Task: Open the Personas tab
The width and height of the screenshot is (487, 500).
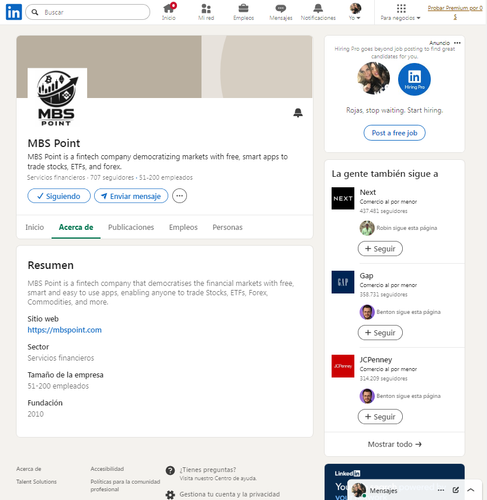Action: [x=228, y=227]
